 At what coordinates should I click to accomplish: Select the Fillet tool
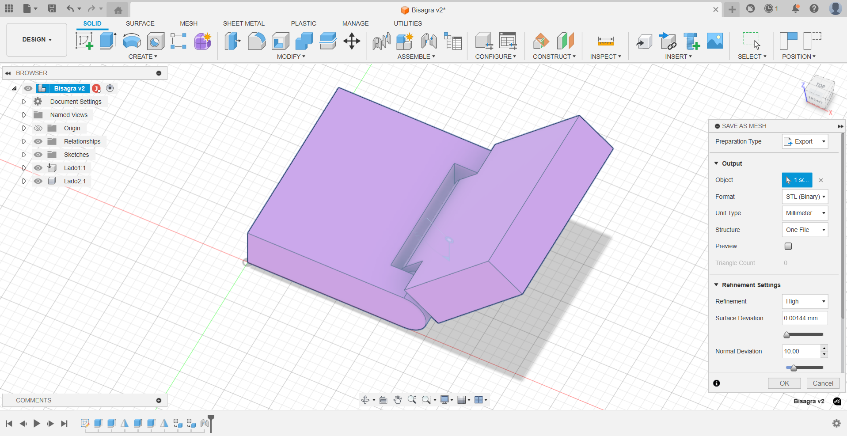(257, 41)
